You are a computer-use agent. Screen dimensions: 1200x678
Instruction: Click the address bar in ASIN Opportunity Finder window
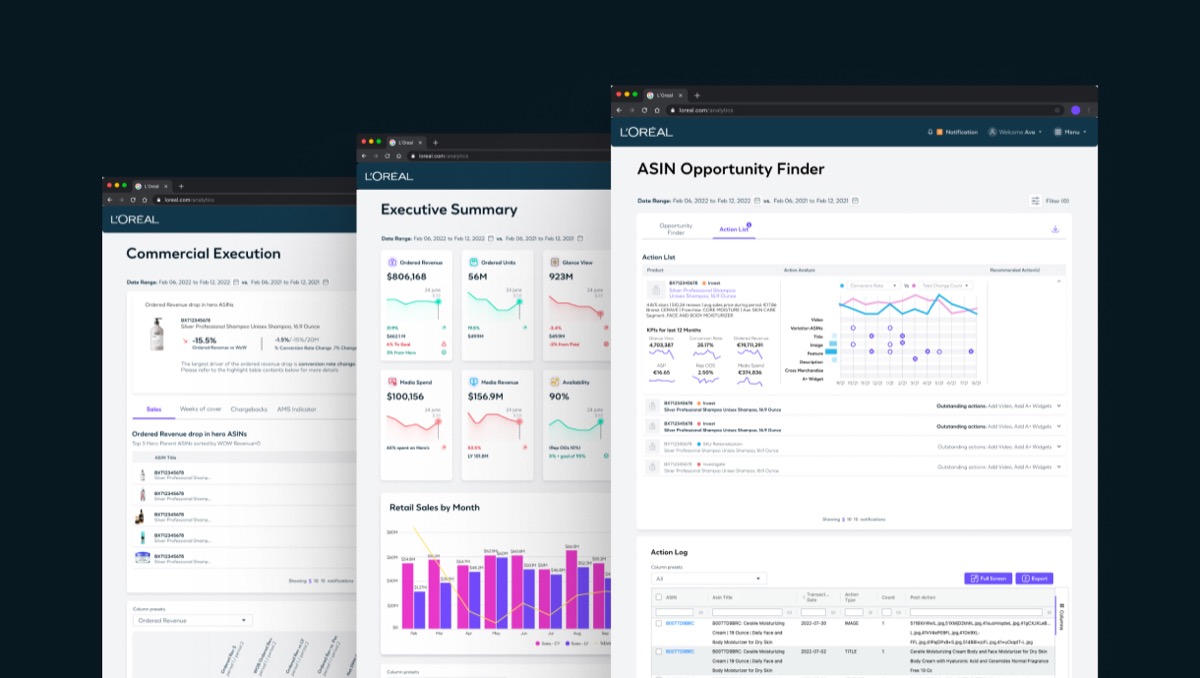pos(866,110)
